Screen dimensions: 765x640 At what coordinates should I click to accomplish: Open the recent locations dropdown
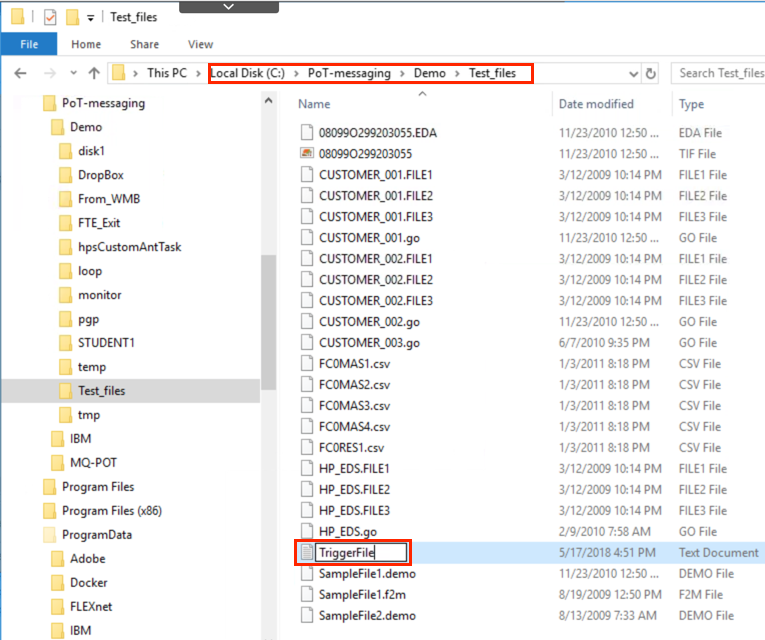73,74
